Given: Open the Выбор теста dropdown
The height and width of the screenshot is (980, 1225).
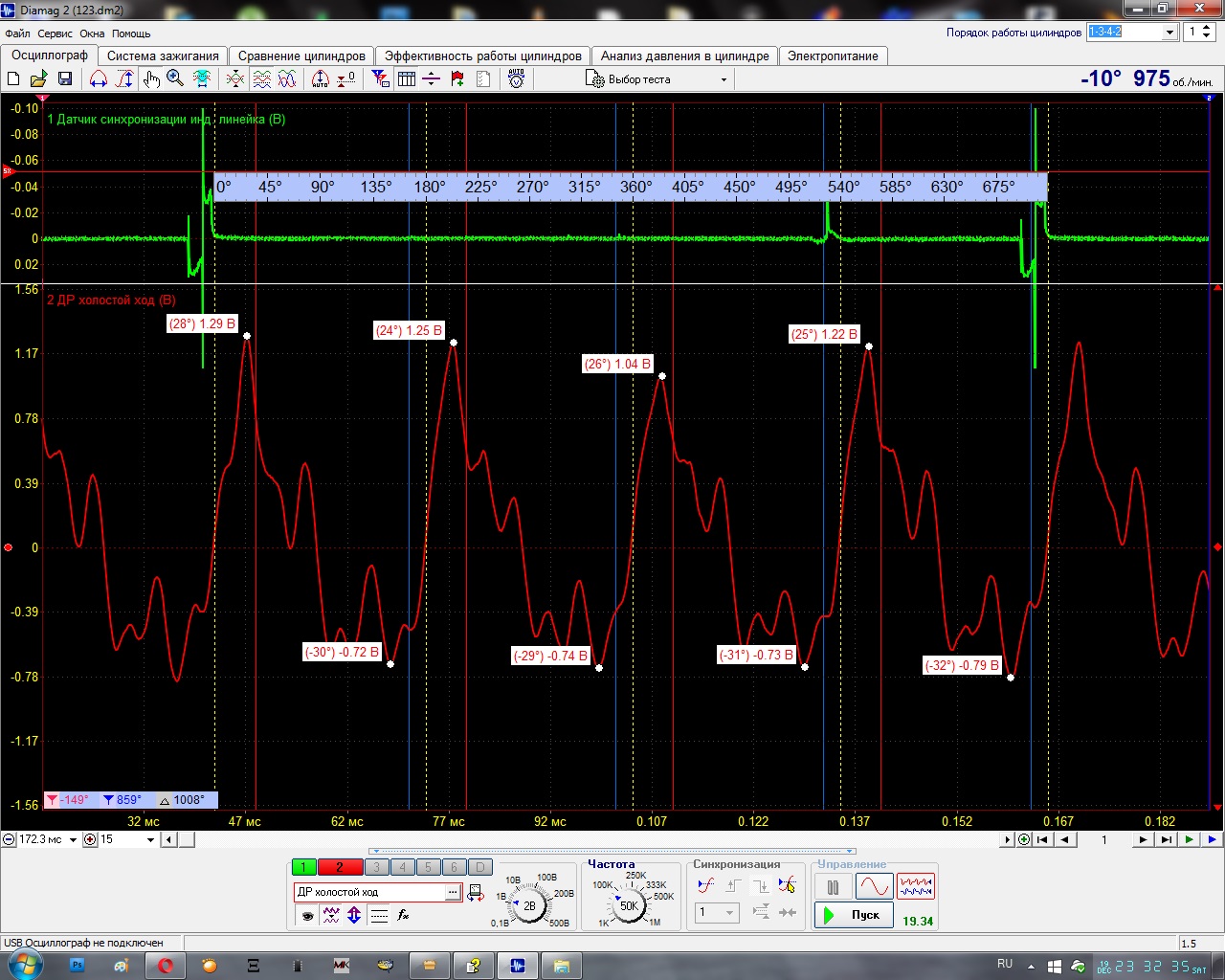Looking at the screenshot, I should 657,79.
